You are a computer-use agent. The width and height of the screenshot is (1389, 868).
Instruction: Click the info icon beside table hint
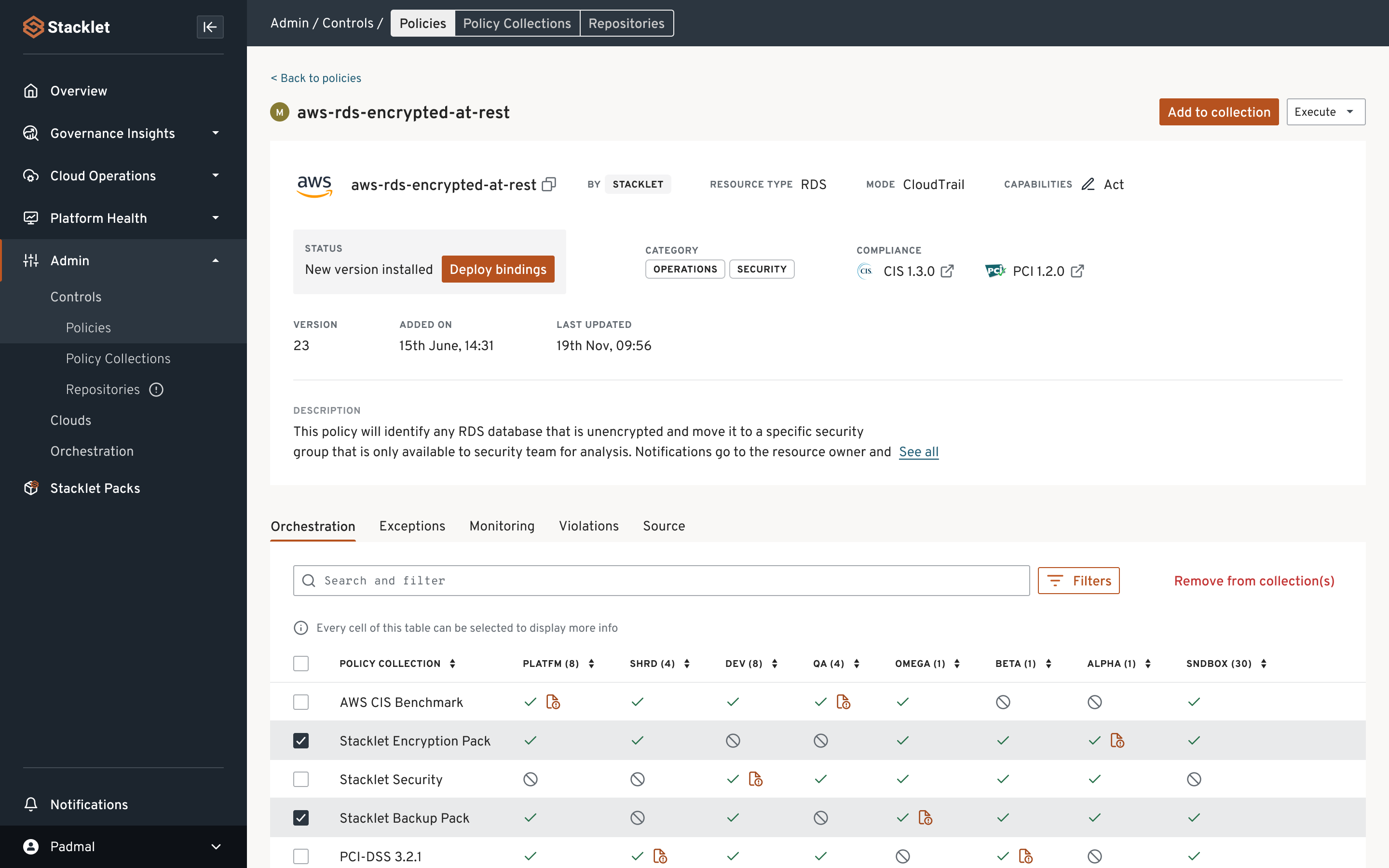[301, 628]
